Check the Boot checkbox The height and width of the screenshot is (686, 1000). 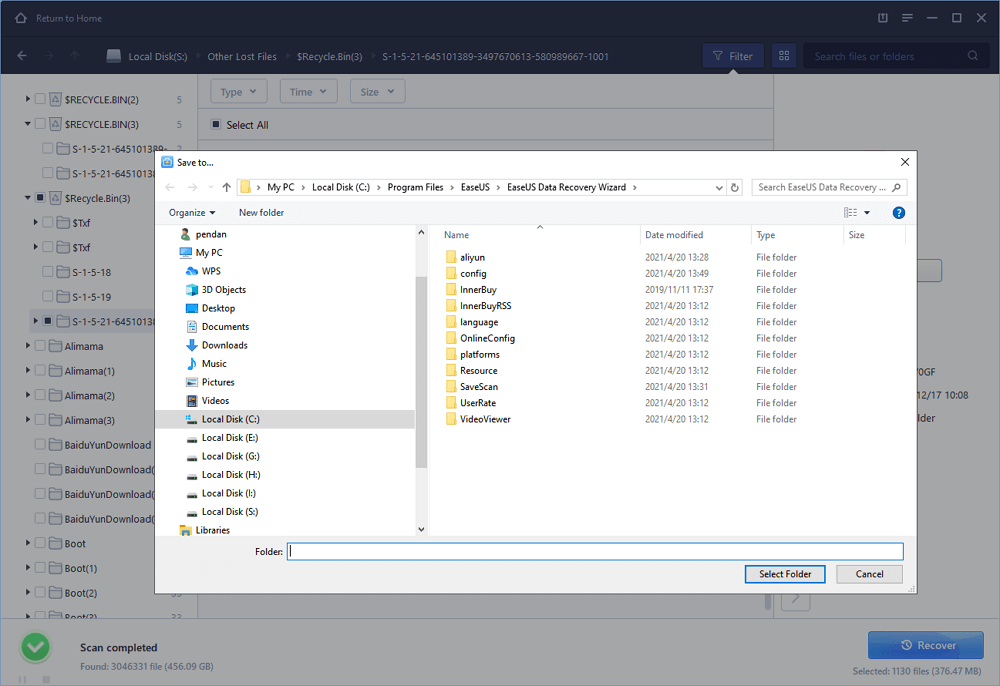pyautogui.click(x=40, y=543)
